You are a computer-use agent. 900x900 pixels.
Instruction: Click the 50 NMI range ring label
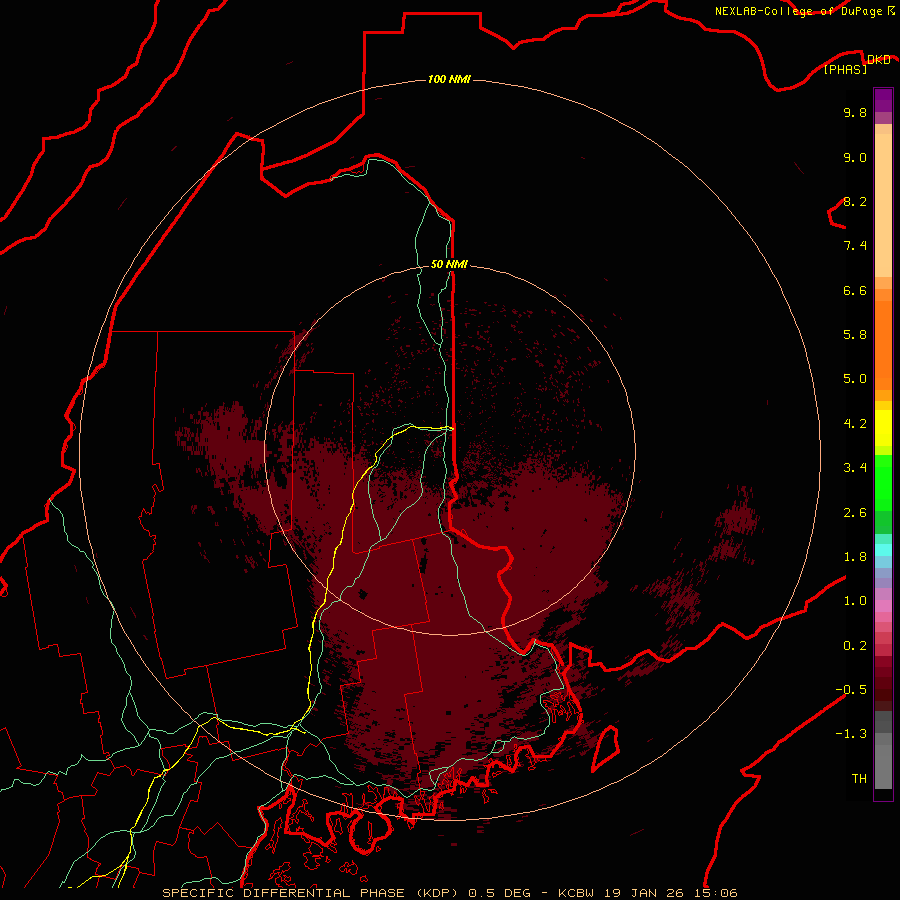tap(449, 264)
